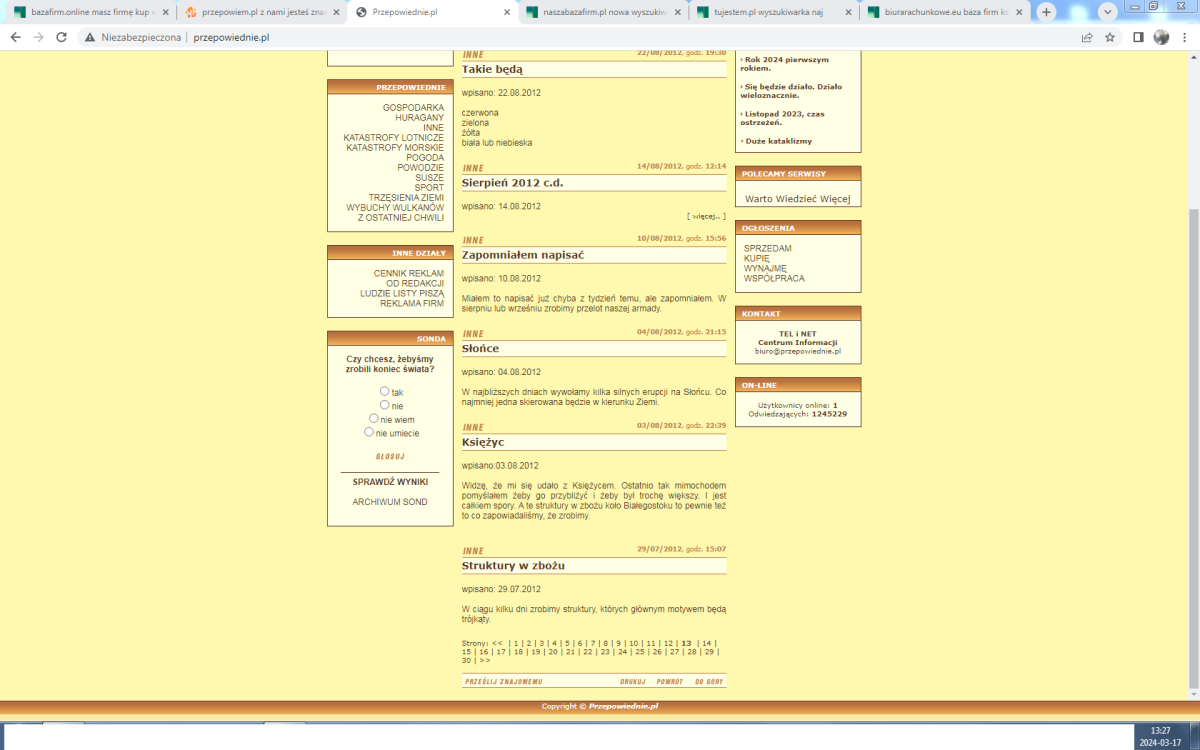Select the 'nie wiem' poll answer

coord(374,419)
